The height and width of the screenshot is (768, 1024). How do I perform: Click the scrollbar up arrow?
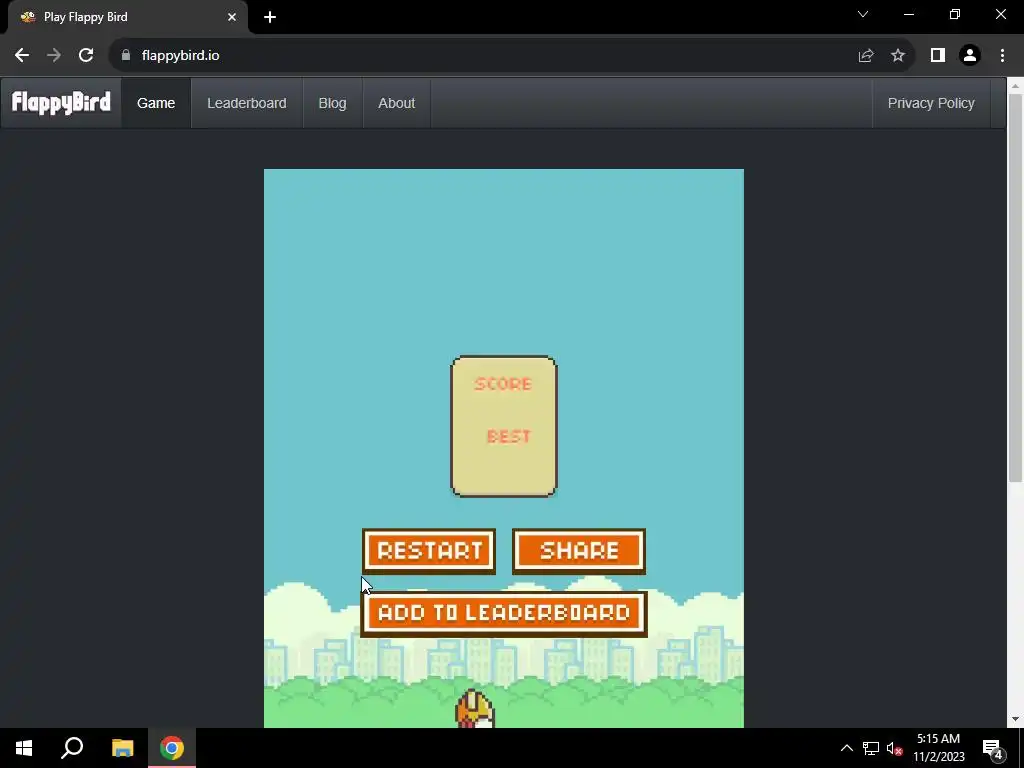point(1015,86)
